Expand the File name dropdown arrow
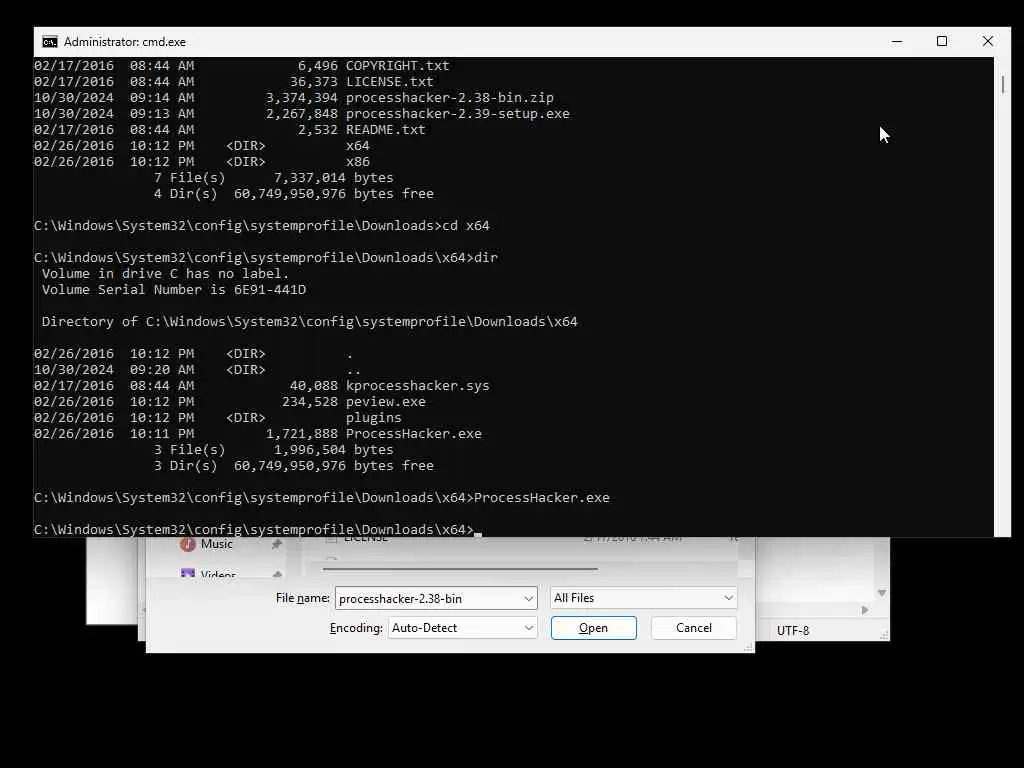Viewport: 1024px width, 768px height. (x=528, y=598)
